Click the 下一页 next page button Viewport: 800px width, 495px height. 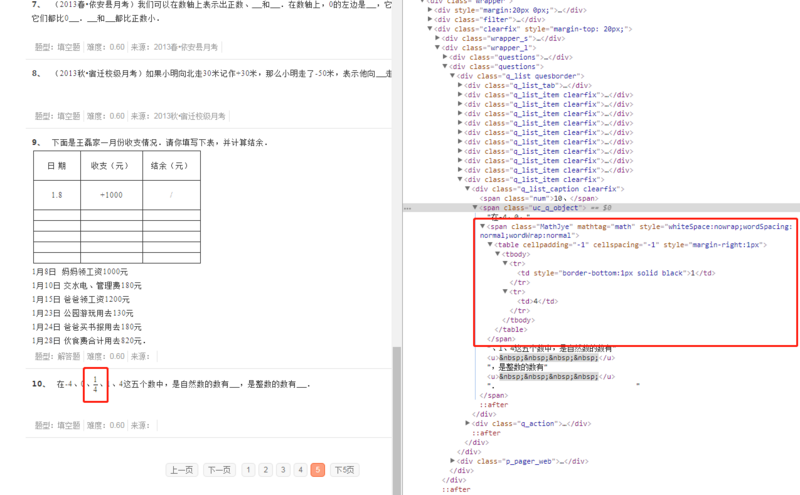[219, 470]
